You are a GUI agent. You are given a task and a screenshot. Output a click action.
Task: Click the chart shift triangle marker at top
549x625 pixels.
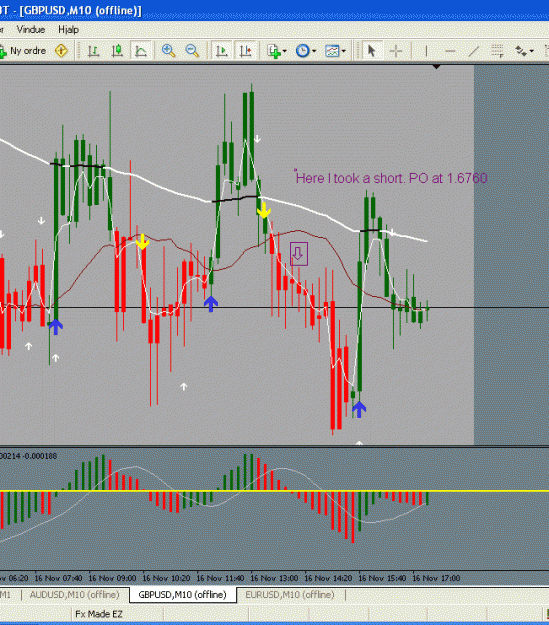tap(437, 67)
